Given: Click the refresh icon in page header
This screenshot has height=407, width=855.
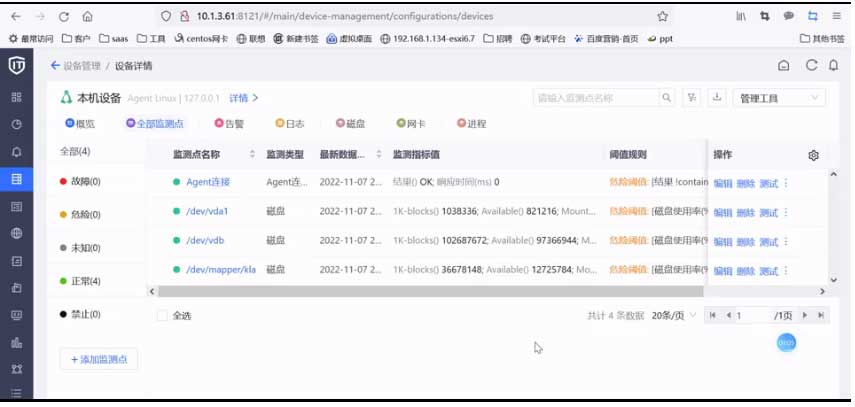Looking at the screenshot, I should 811,65.
